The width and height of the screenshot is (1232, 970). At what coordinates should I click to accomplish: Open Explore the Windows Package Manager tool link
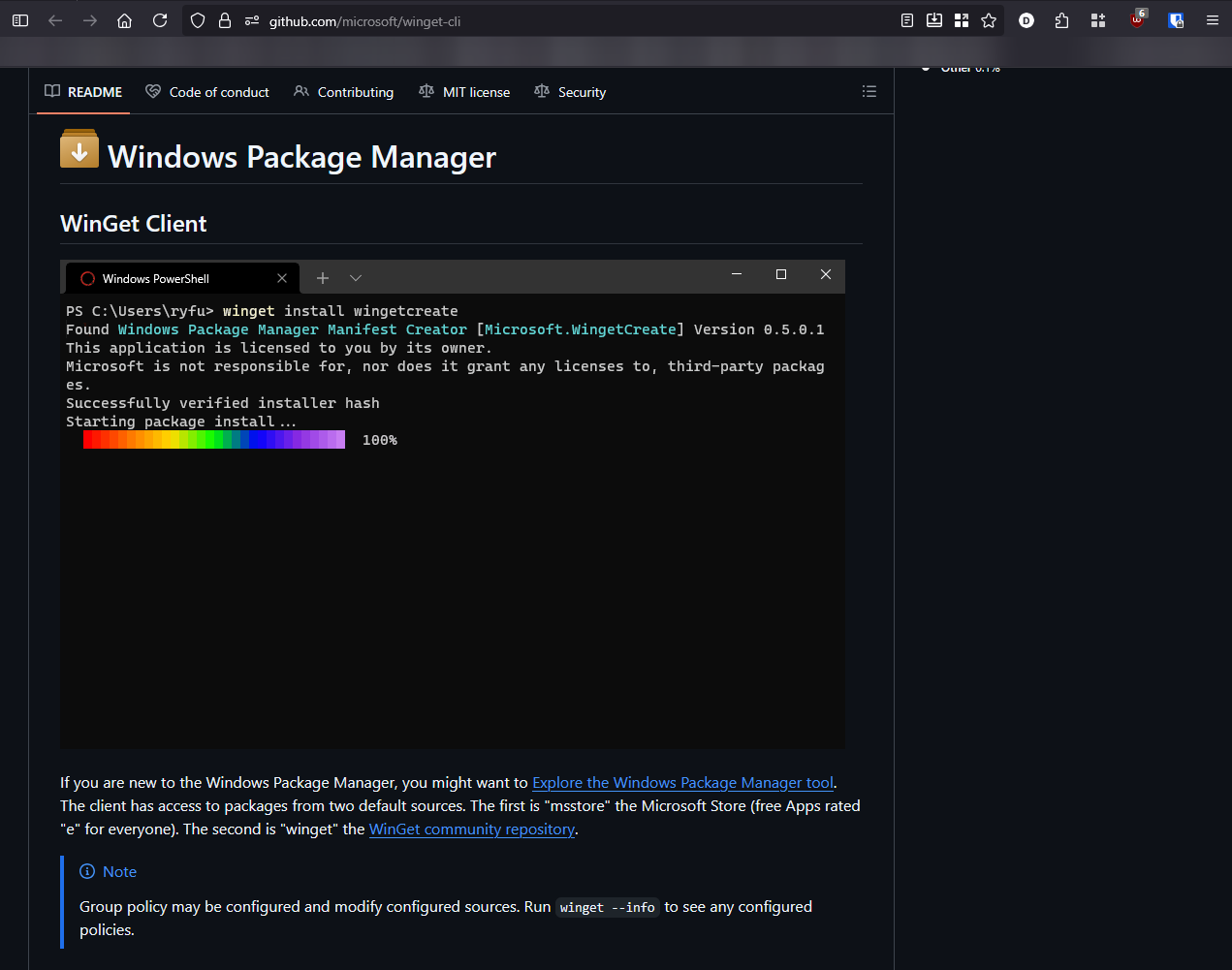tap(682, 783)
